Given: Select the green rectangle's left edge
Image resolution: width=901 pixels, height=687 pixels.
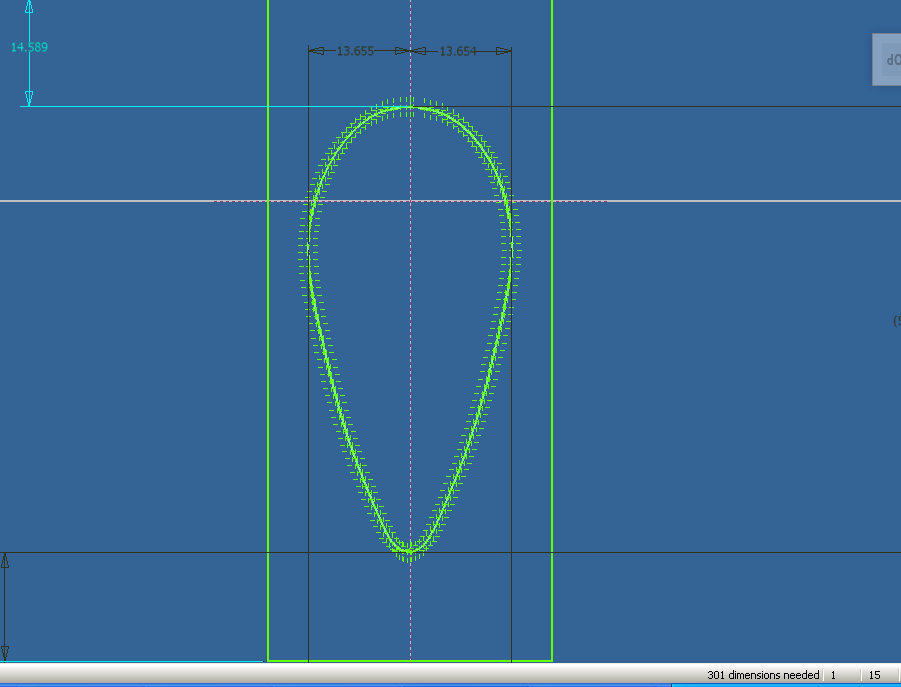Looking at the screenshot, I should tap(268, 400).
